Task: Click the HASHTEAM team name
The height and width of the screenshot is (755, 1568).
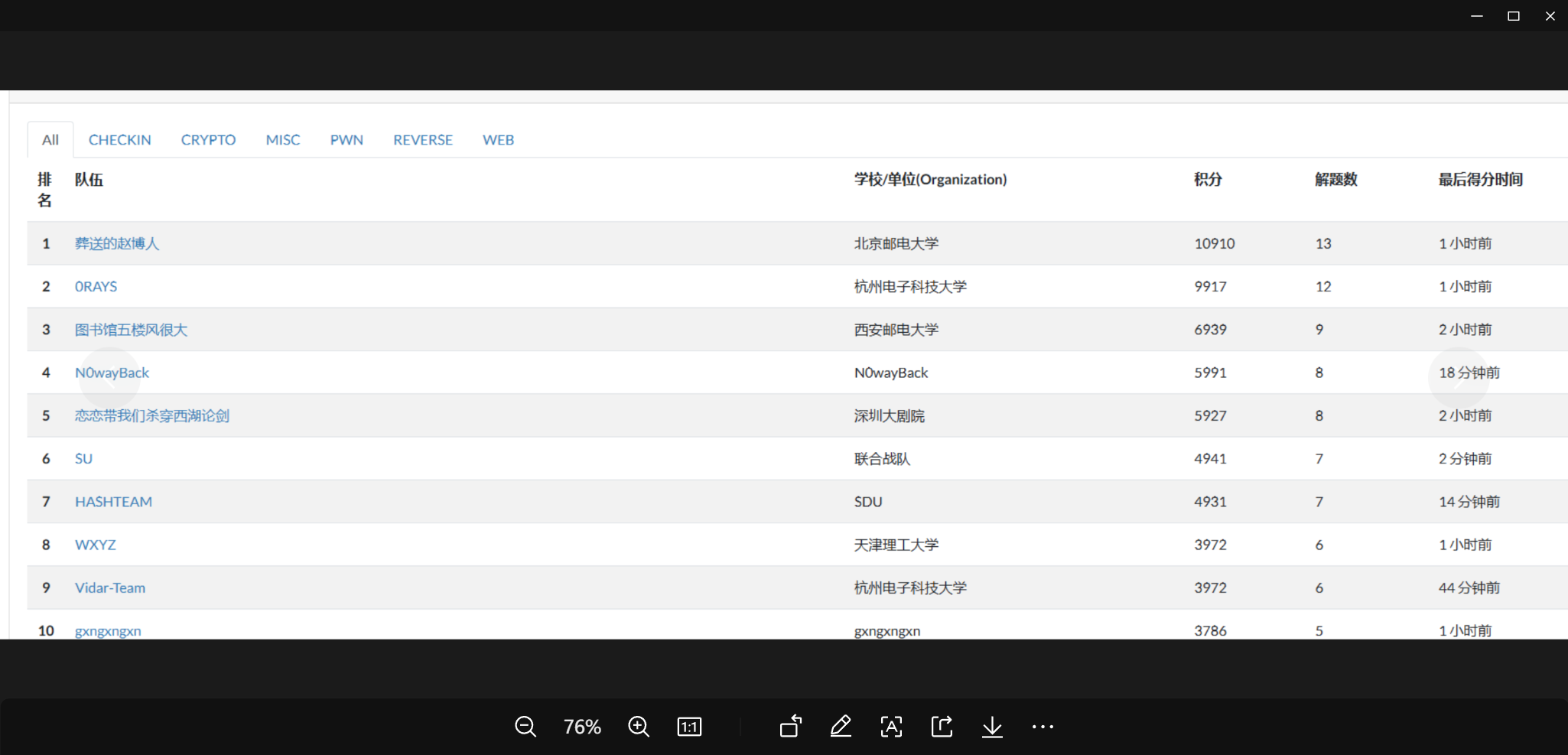Action: [x=113, y=502]
